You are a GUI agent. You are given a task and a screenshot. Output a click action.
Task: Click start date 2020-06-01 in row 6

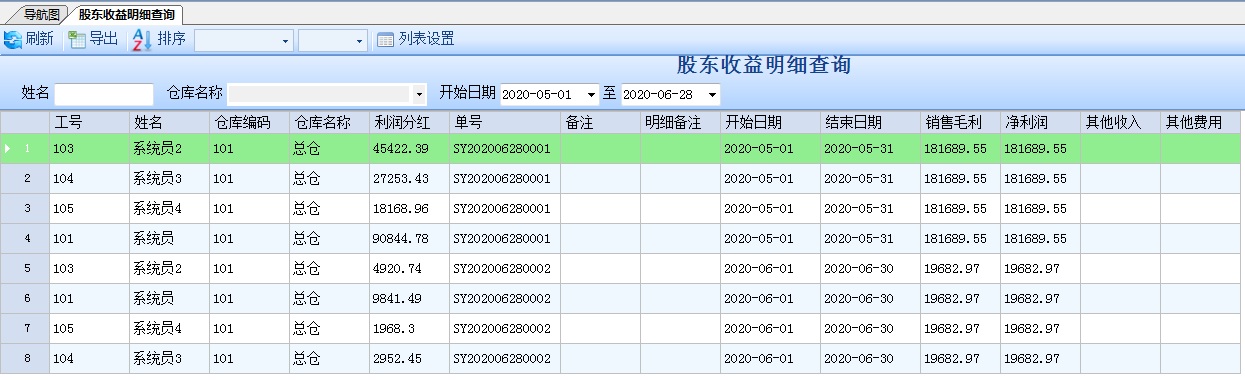click(x=758, y=298)
